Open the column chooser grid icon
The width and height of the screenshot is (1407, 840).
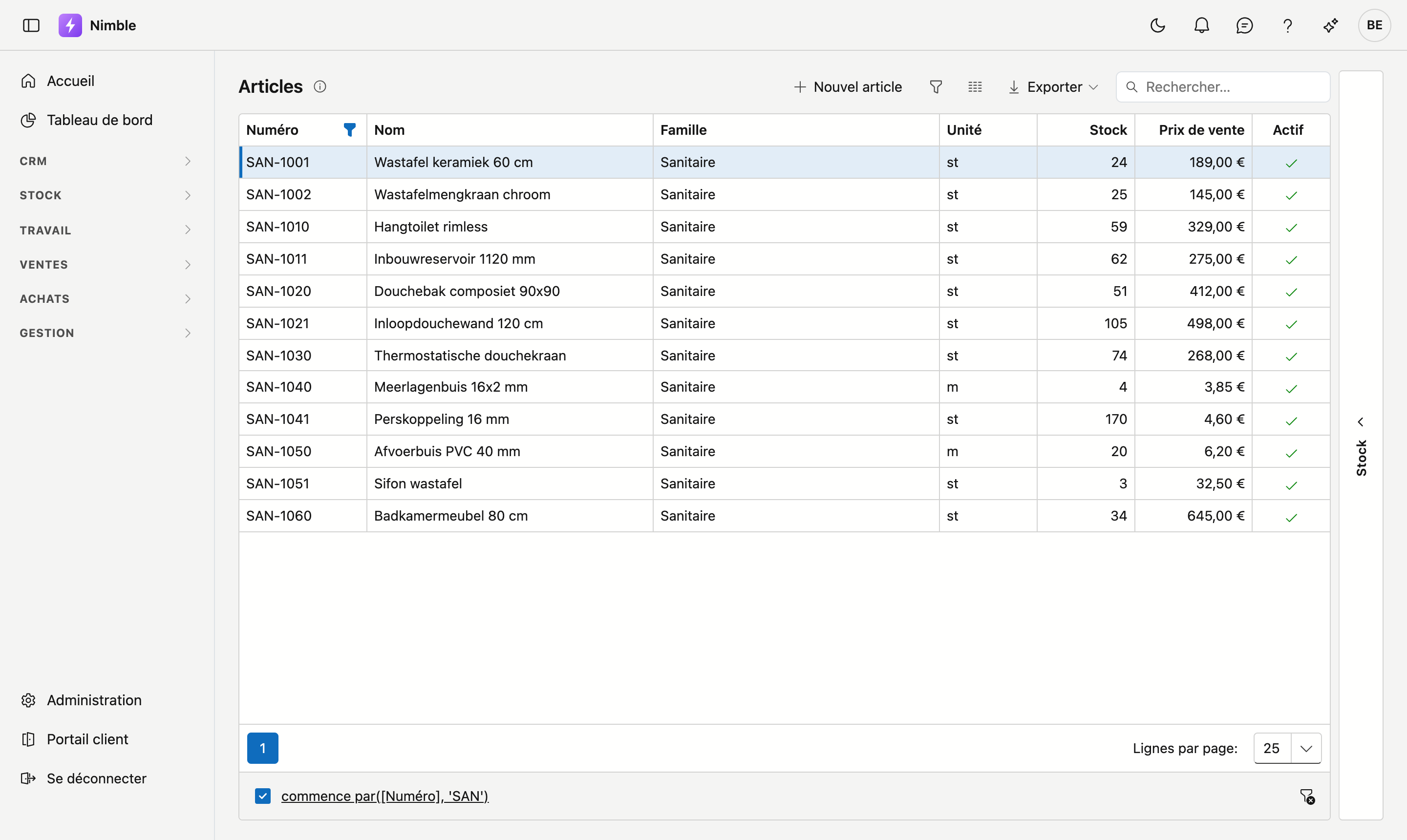[975, 86]
